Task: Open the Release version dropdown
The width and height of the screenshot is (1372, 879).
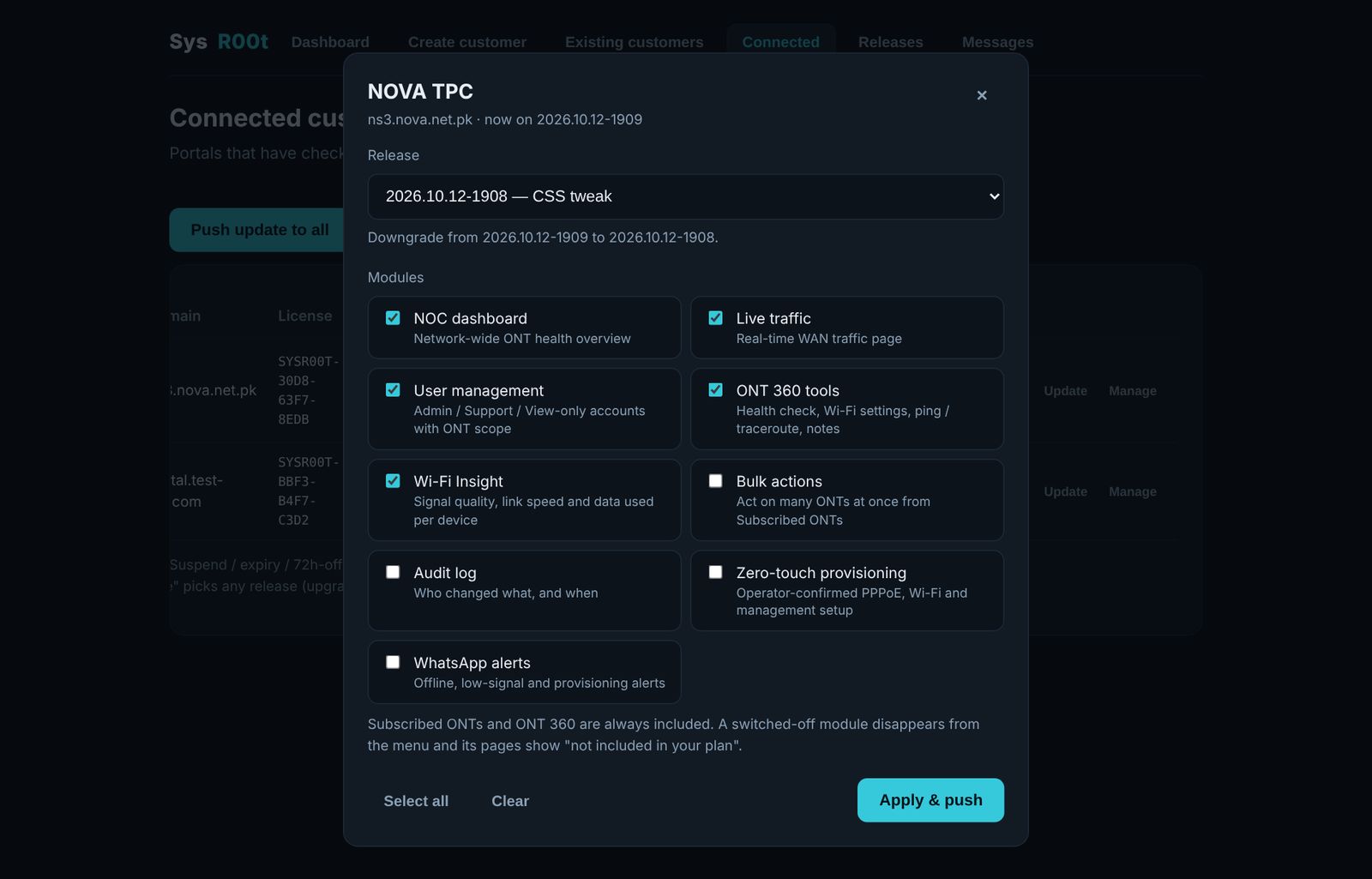Action: pos(685,196)
